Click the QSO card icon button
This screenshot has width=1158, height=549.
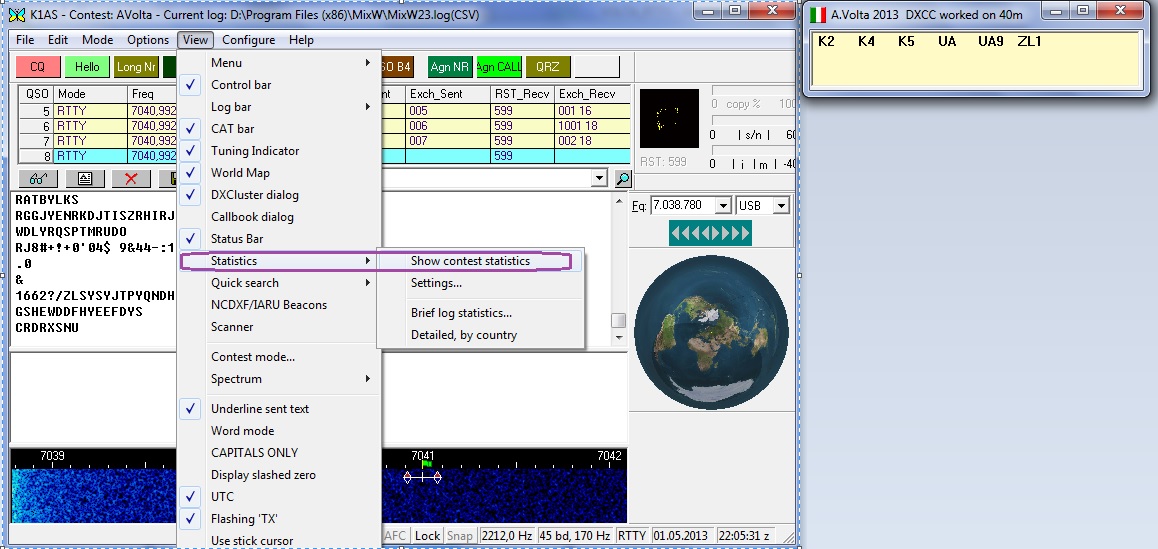point(84,178)
